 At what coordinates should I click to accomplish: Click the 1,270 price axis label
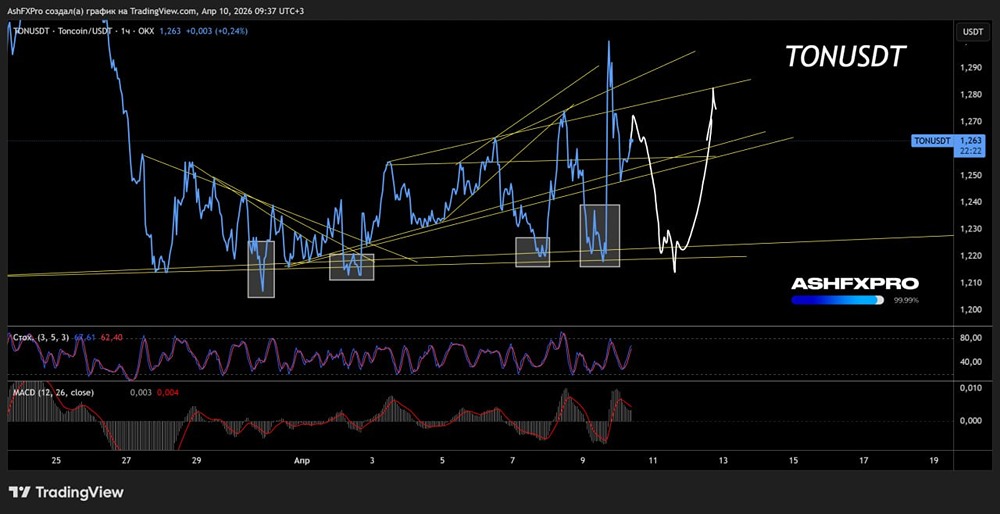coord(969,122)
